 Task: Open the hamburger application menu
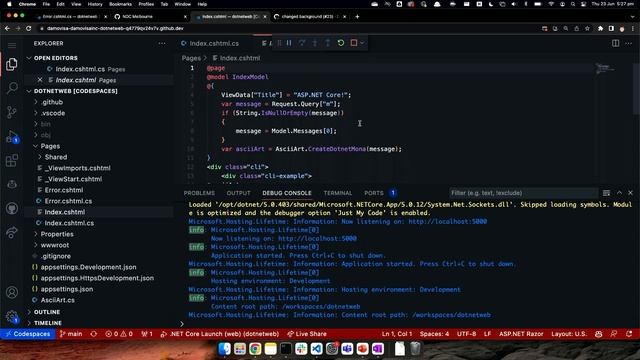point(12,45)
